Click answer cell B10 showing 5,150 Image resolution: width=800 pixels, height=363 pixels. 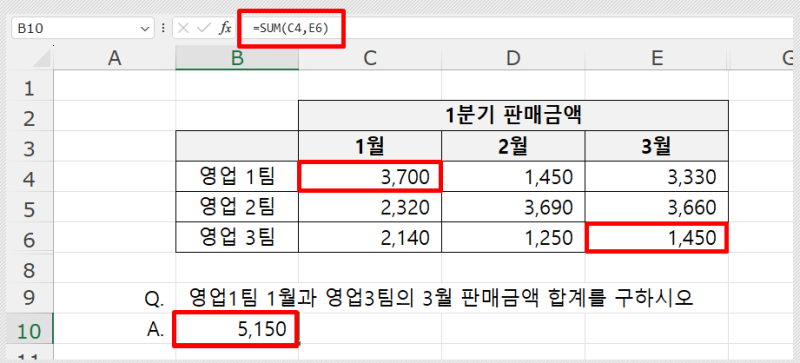pos(237,329)
